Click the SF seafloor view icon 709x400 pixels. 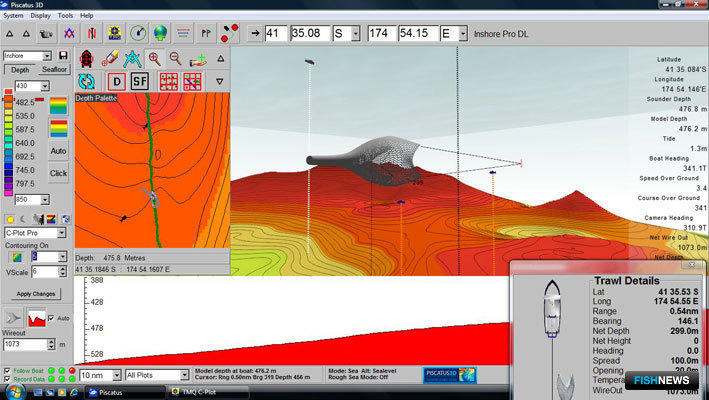140,82
